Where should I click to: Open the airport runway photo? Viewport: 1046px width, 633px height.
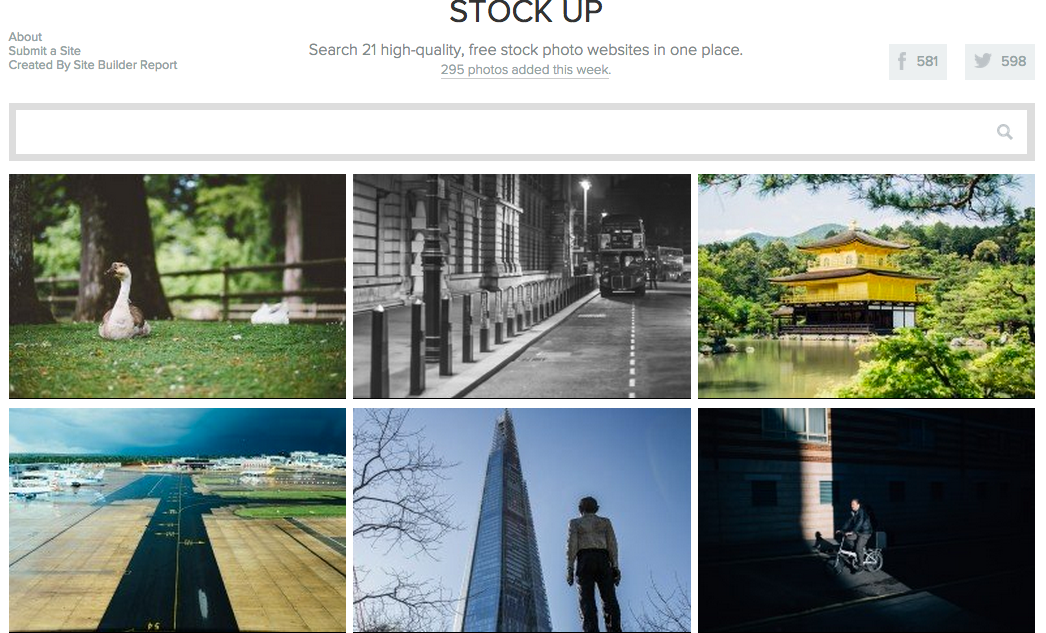[177, 520]
